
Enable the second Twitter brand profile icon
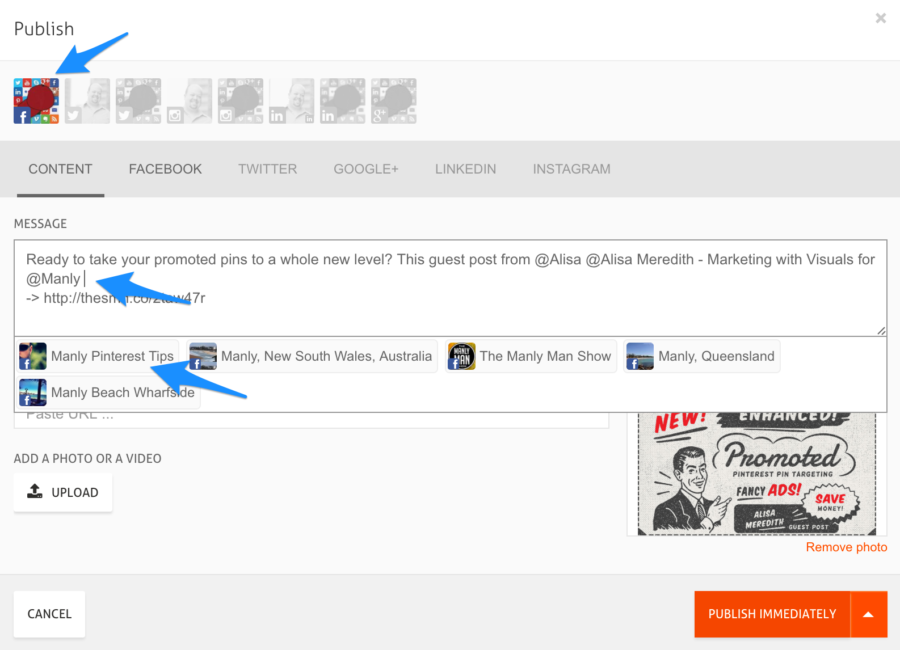pyautogui.click(x=138, y=101)
